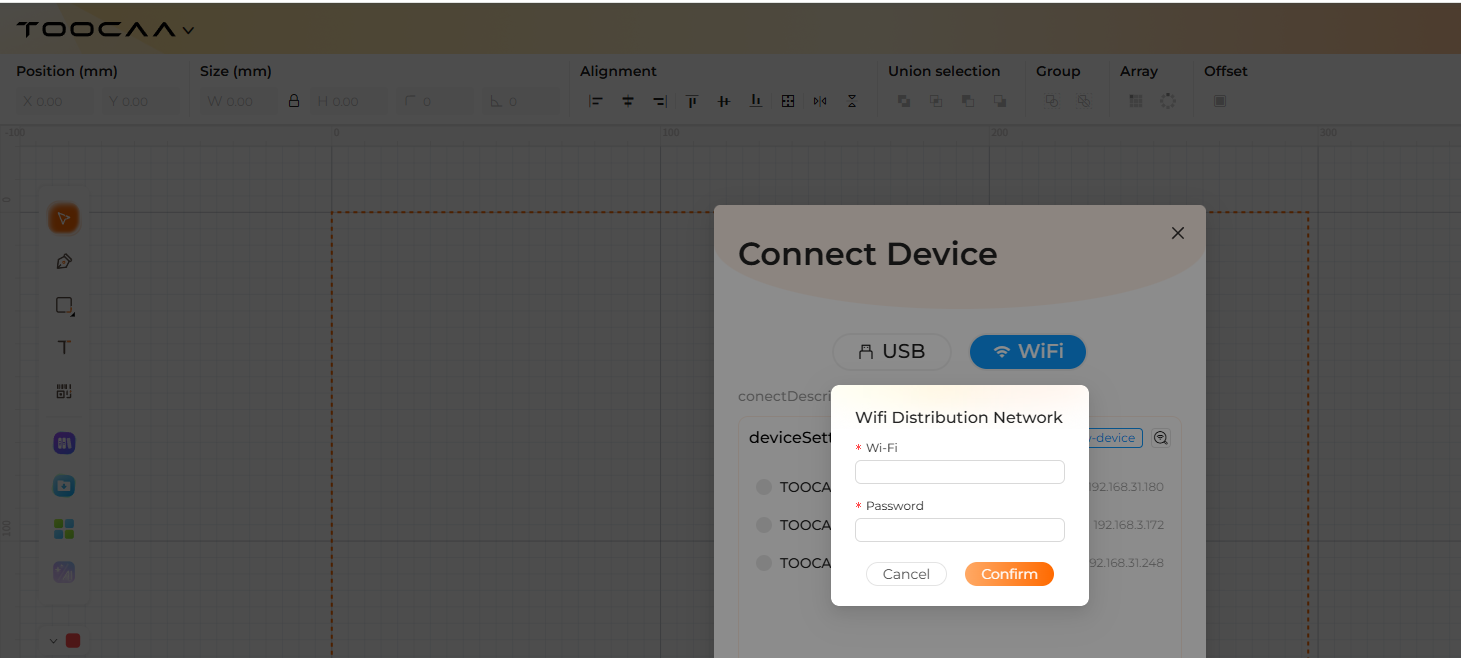
Task: Click the grid Array icon
Action: (1136, 101)
